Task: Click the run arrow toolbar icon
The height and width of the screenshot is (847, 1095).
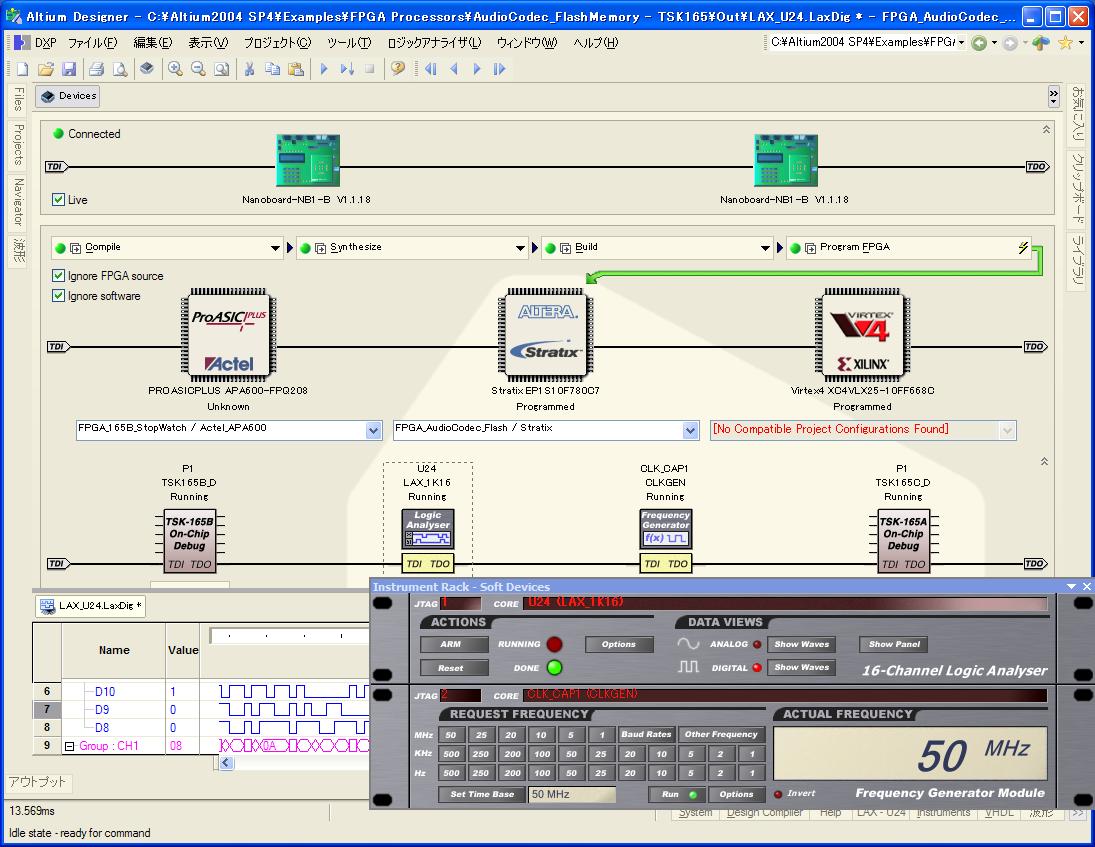Action: [x=324, y=68]
